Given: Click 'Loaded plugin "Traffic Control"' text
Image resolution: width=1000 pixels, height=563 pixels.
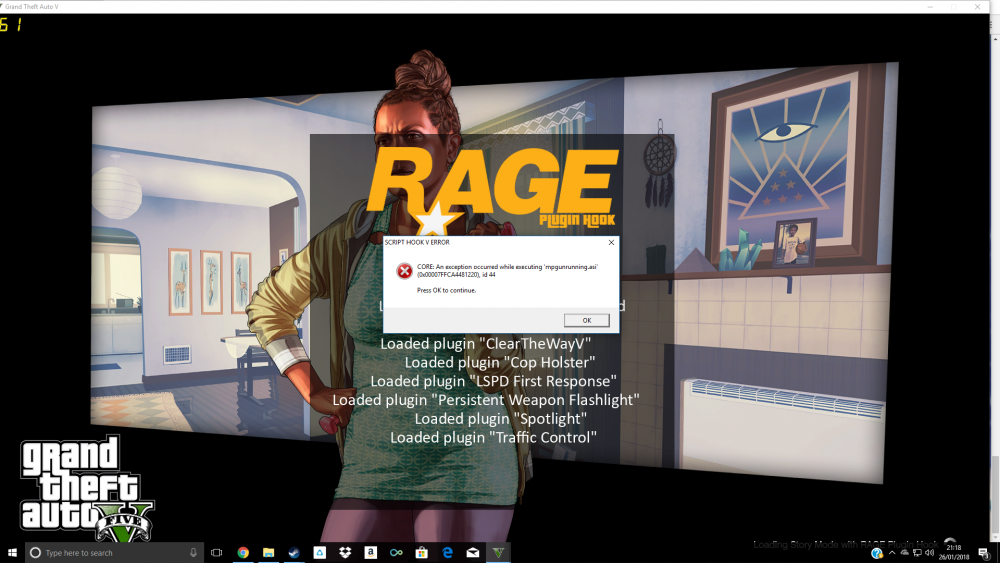Looking at the screenshot, I should coord(493,437).
